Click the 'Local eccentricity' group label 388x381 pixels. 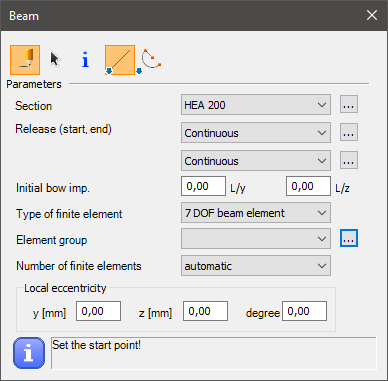(x=65, y=288)
